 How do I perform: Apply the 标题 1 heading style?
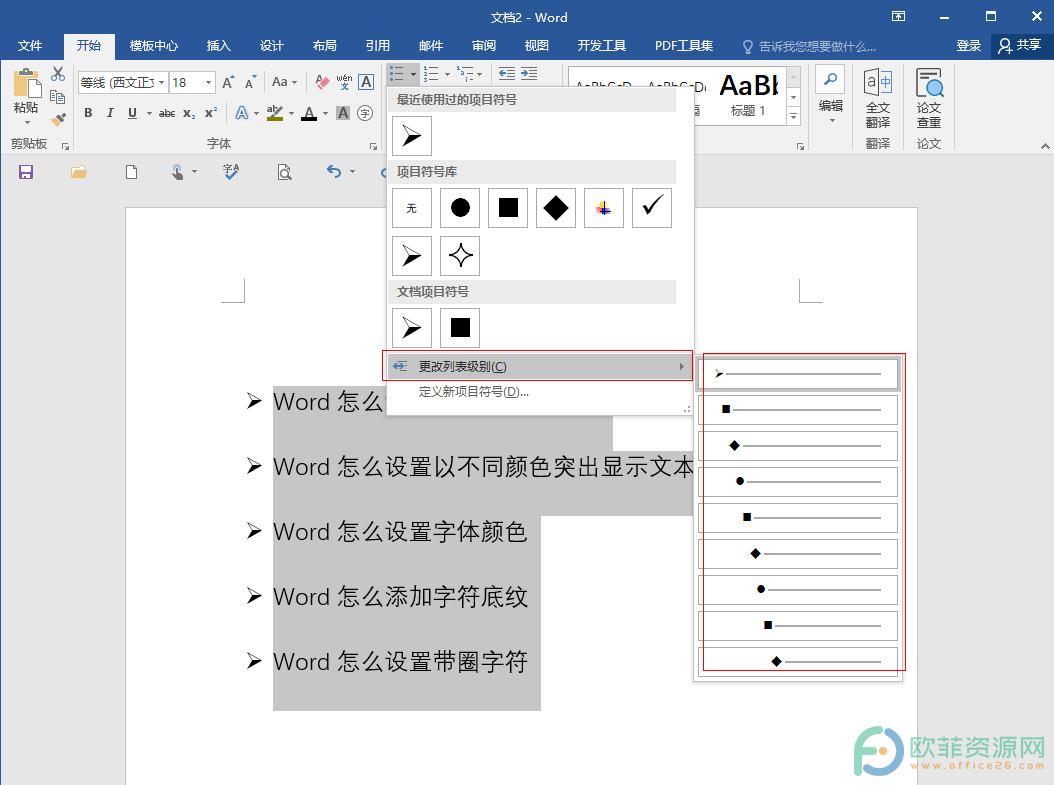pos(748,94)
